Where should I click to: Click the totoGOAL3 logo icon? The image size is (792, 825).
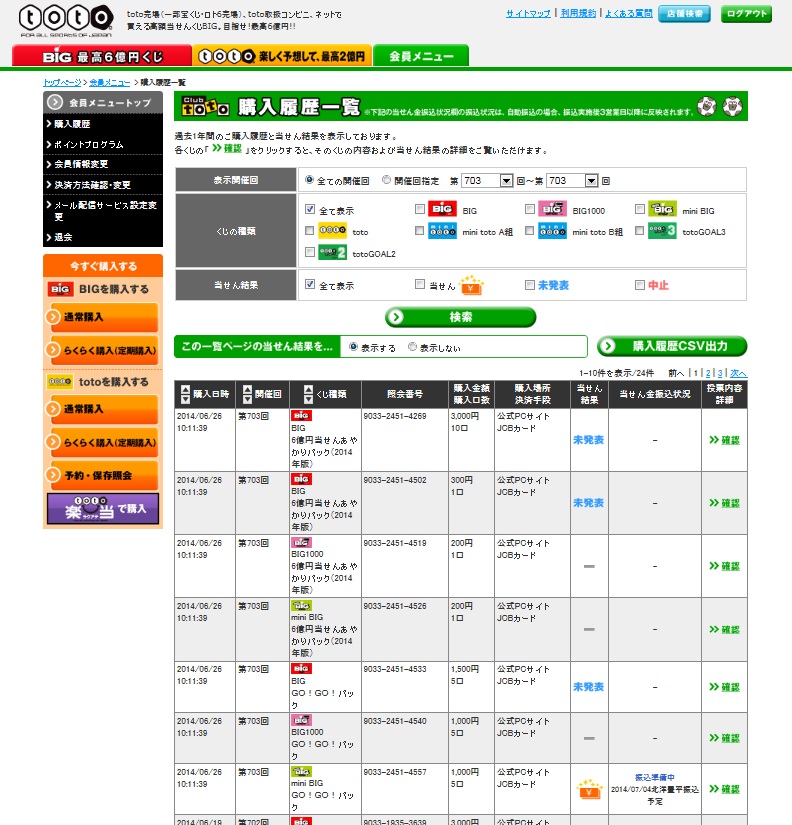point(662,230)
